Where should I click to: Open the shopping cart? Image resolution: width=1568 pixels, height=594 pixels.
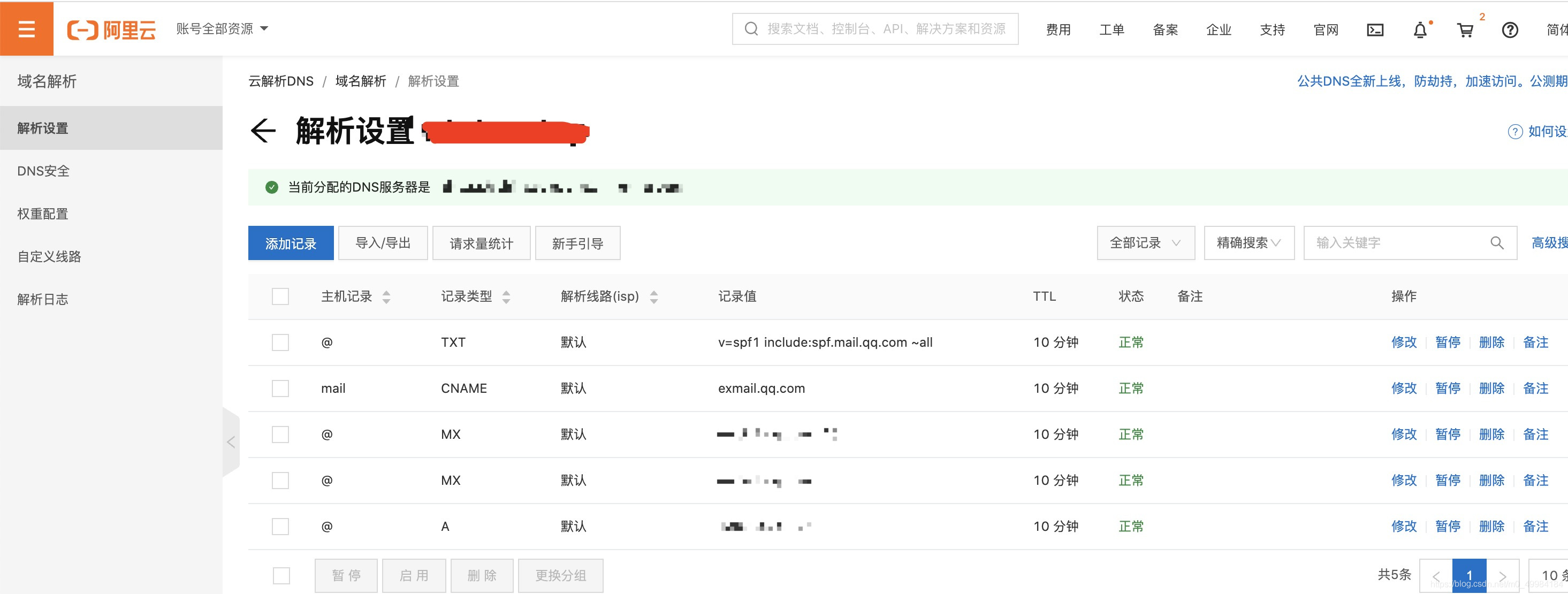(1465, 30)
